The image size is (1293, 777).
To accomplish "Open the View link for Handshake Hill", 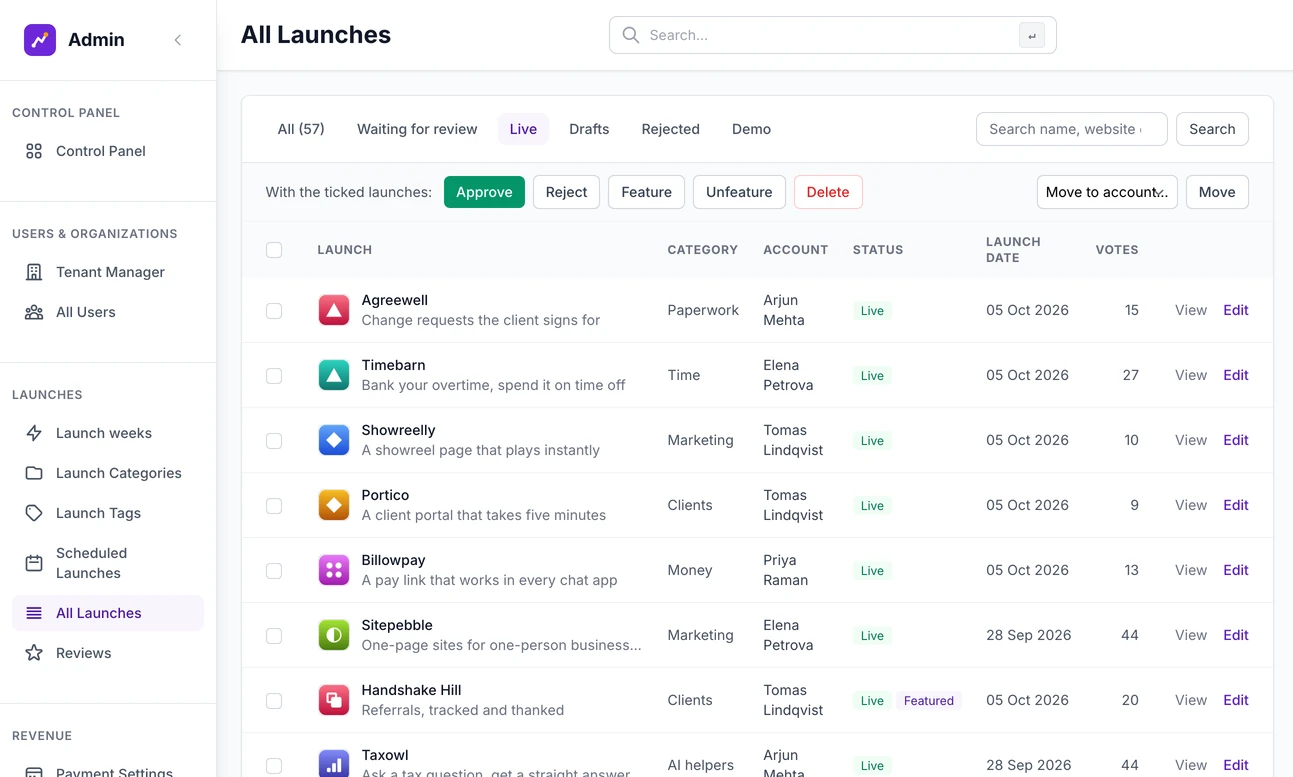I will pos(1191,700).
